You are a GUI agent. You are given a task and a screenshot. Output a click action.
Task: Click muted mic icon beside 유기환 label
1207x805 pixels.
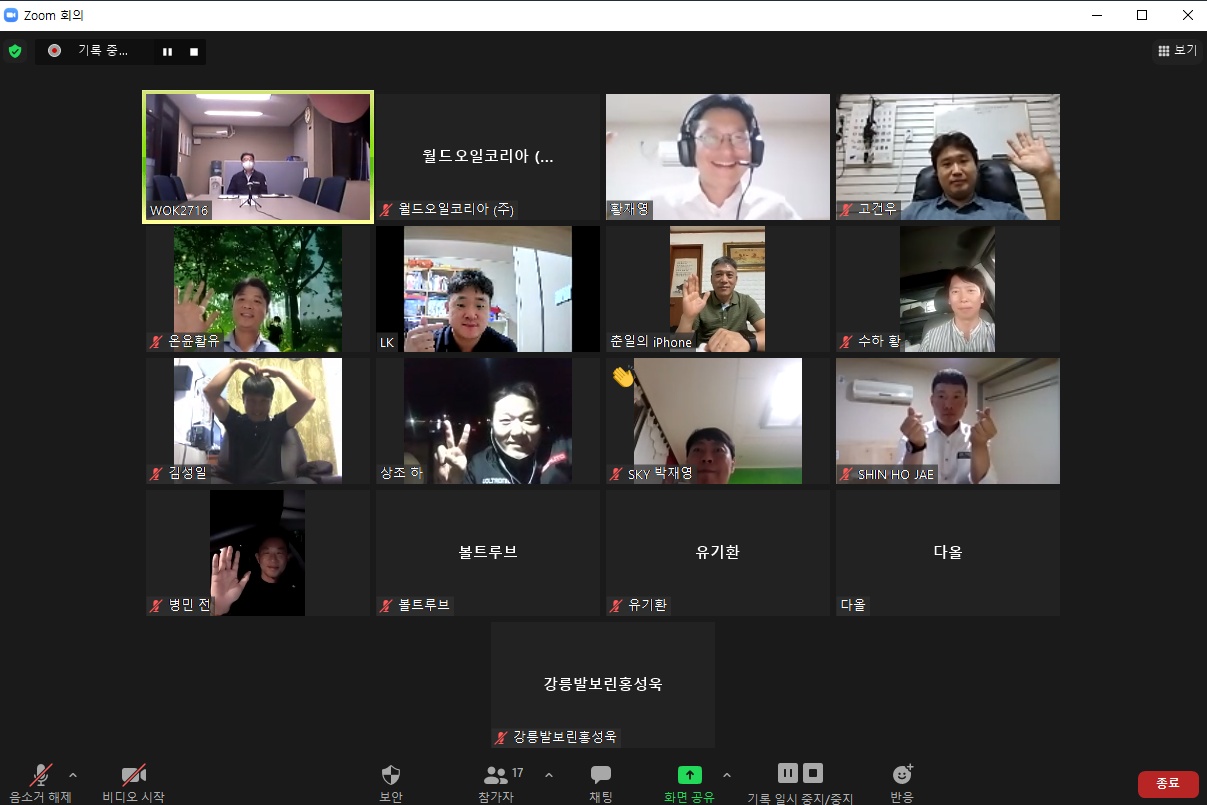coord(617,606)
